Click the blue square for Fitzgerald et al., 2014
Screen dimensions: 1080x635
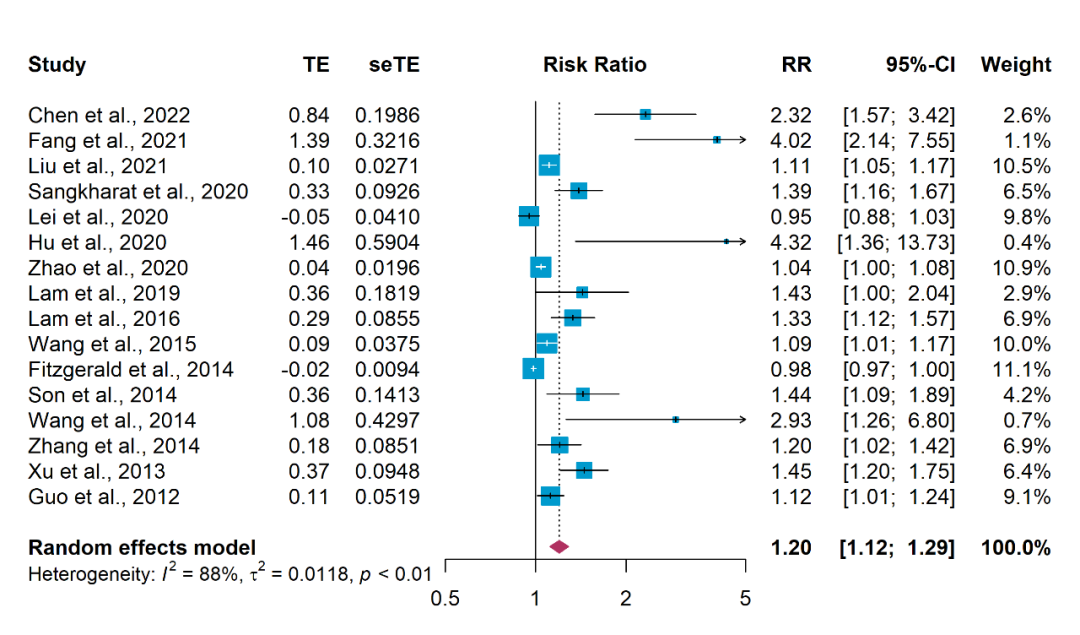tap(533, 370)
